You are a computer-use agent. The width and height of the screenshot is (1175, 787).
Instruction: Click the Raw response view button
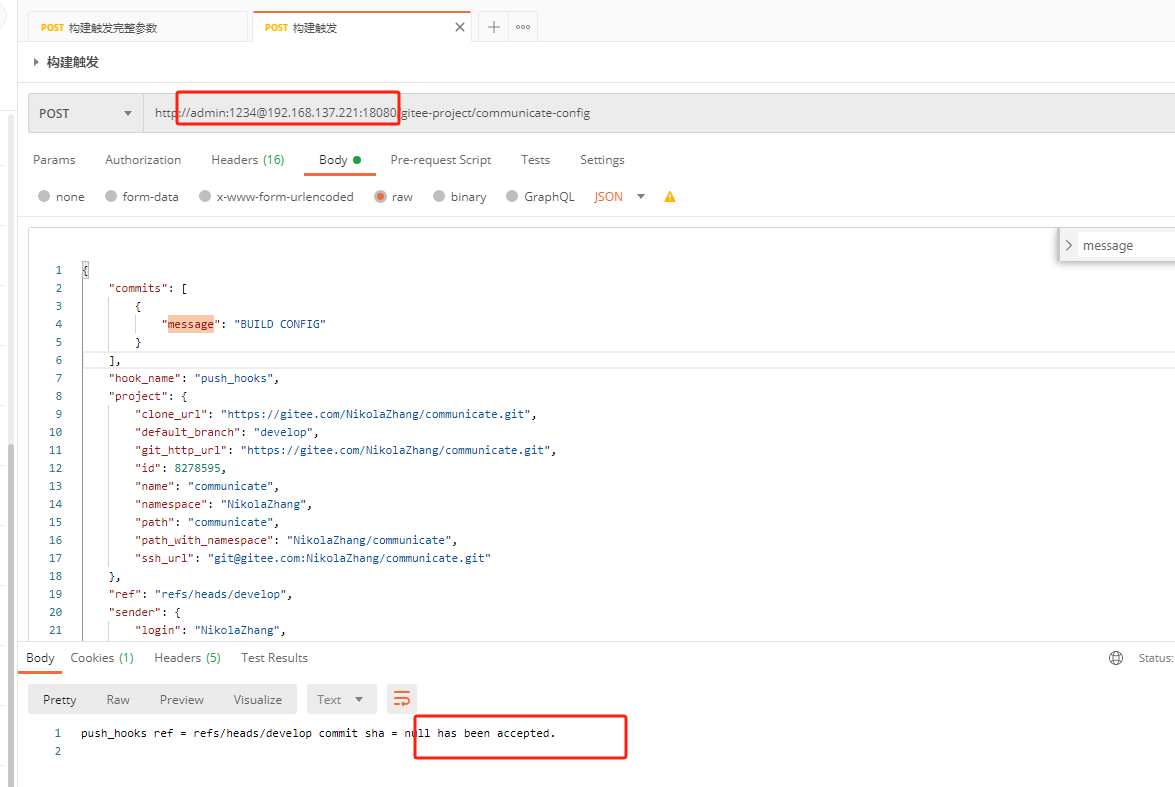(x=118, y=699)
